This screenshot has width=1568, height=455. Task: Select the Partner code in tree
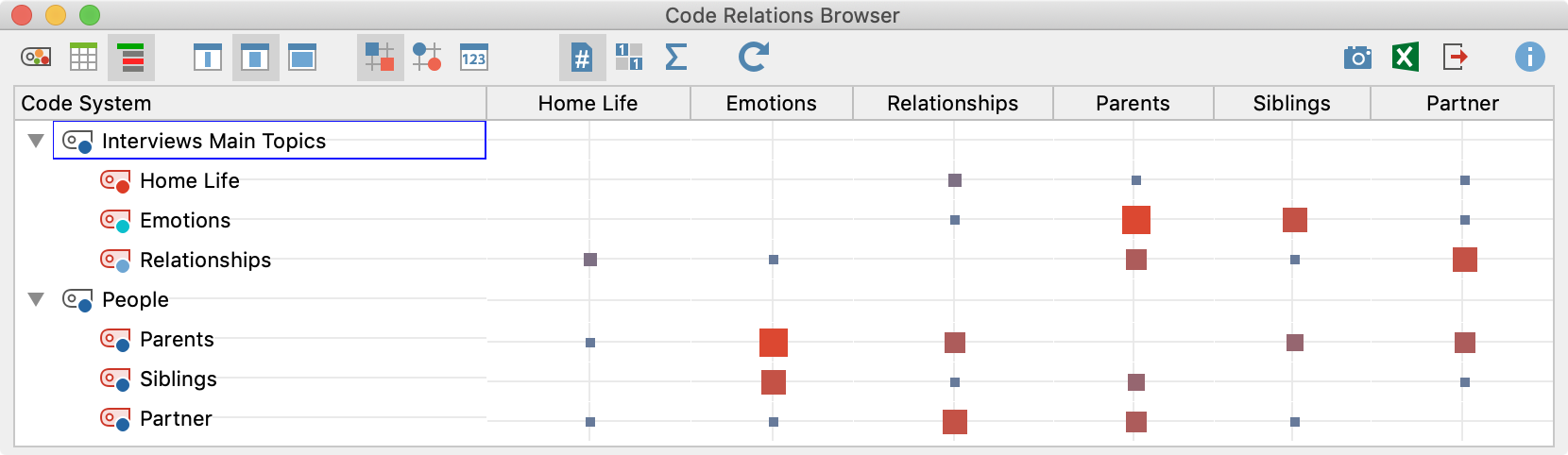click(x=176, y=418)
